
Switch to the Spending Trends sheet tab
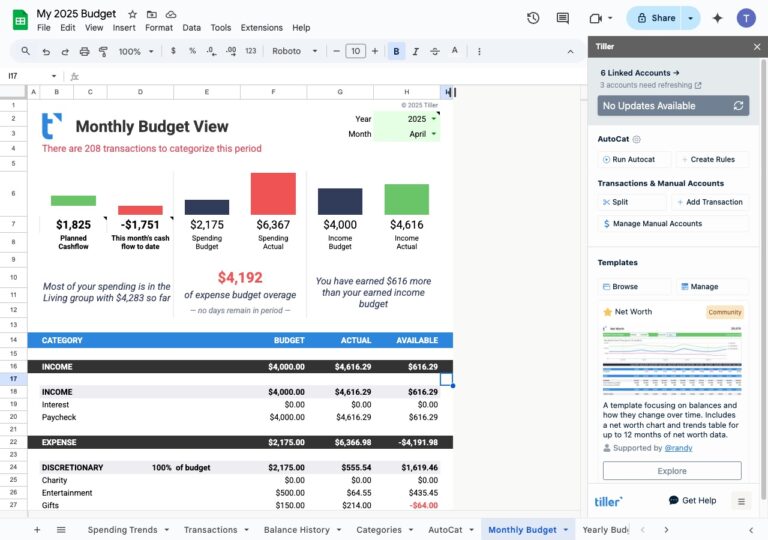point(122,530)
